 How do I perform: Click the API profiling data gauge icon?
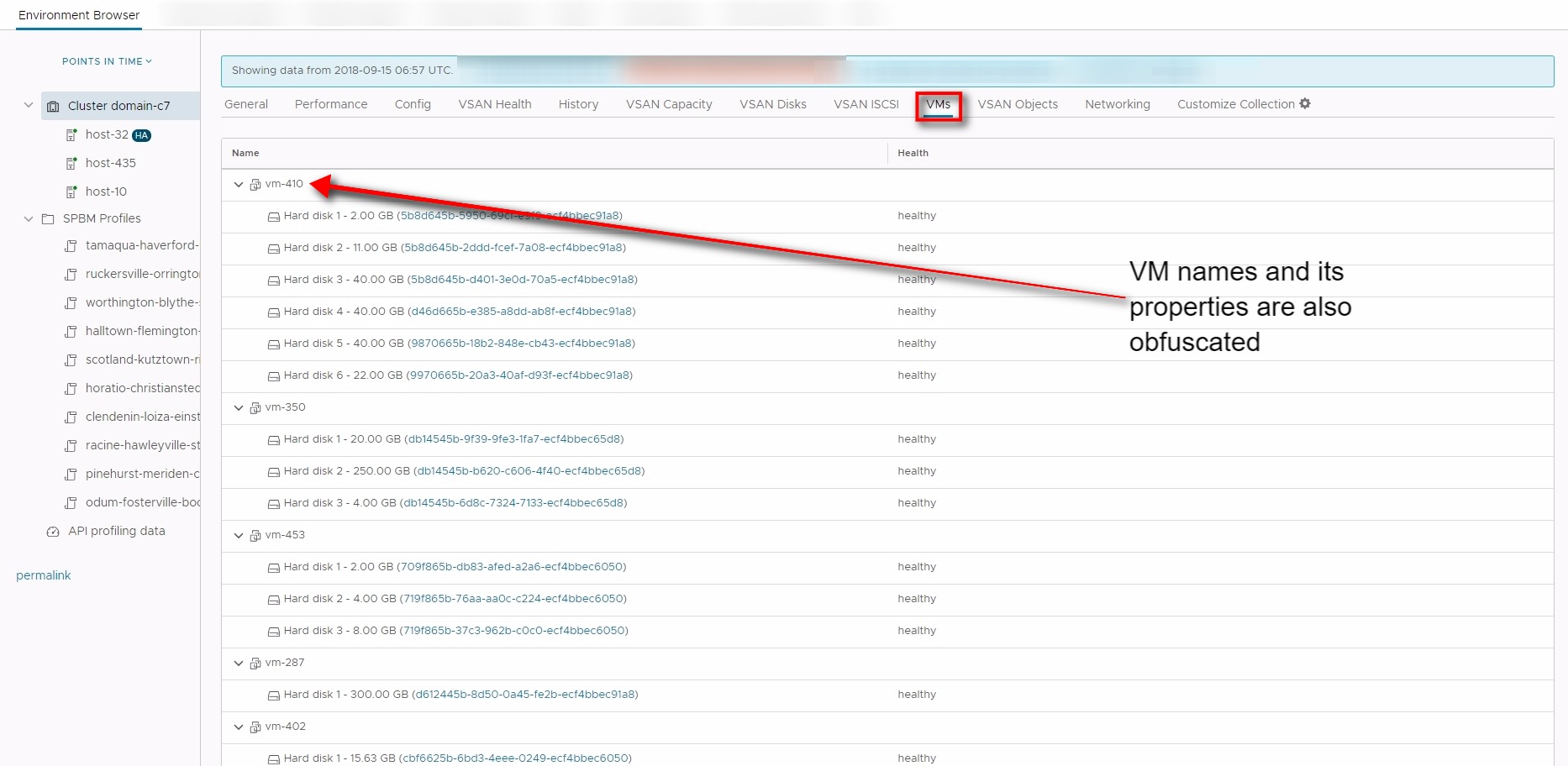coord(53,532)
